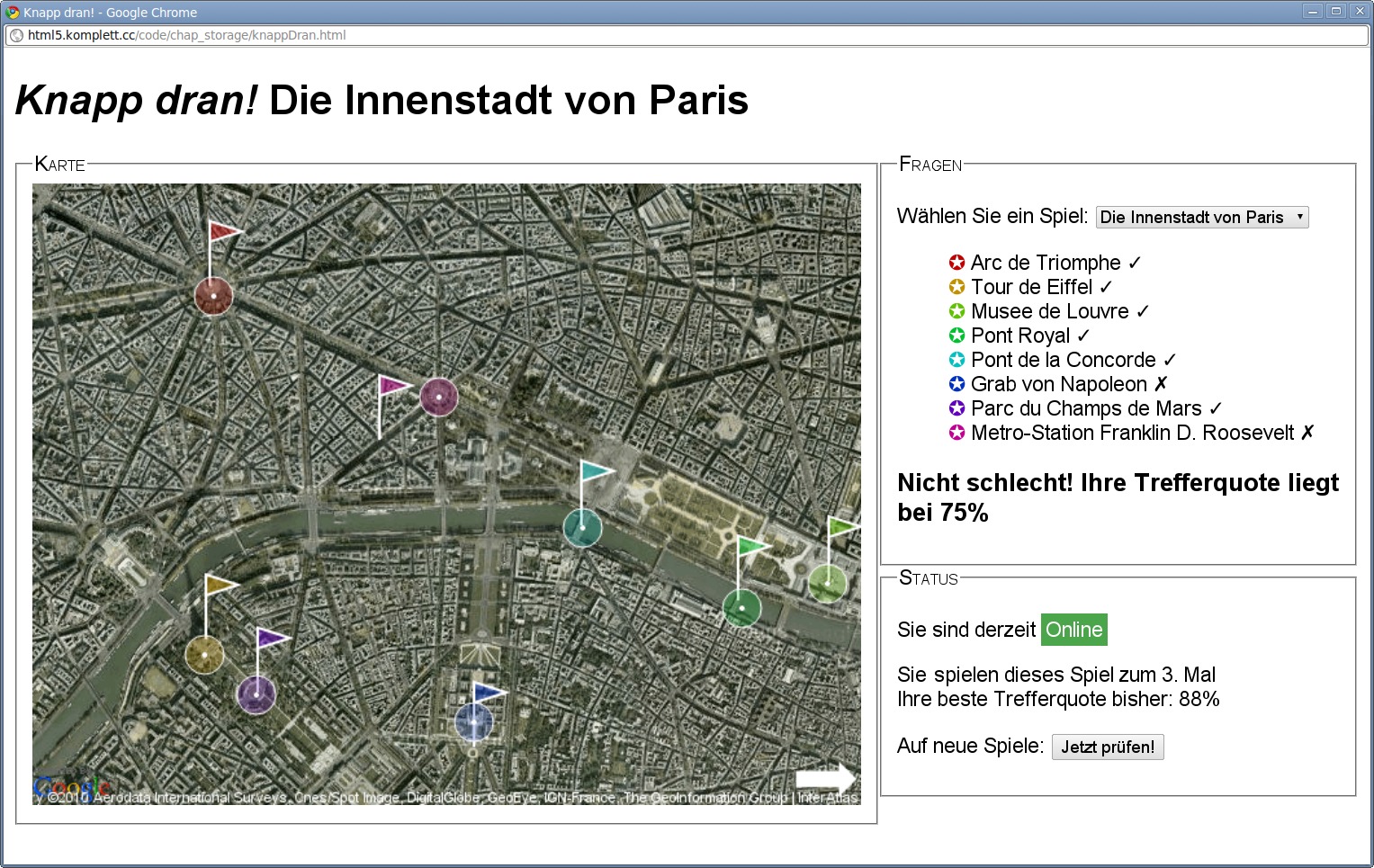Image resolution: width=1374 pixels, height=868 pixels.
Task: Click the white arrow on the map
Action: pyautogui.click(x=825, y=778)
